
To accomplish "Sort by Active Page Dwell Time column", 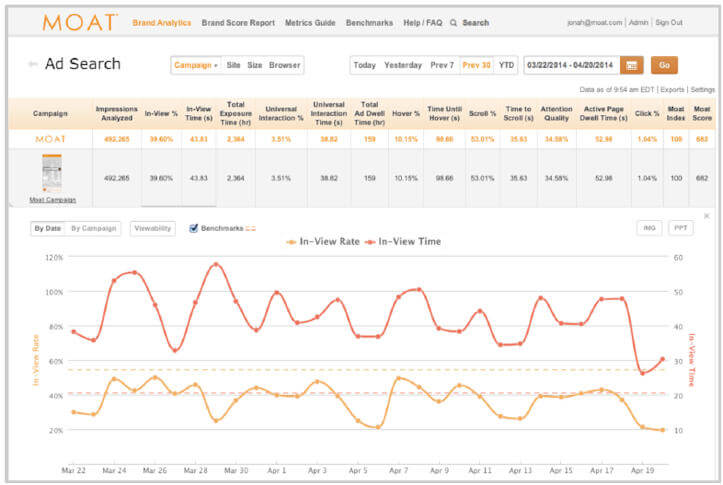I will 604,113.
